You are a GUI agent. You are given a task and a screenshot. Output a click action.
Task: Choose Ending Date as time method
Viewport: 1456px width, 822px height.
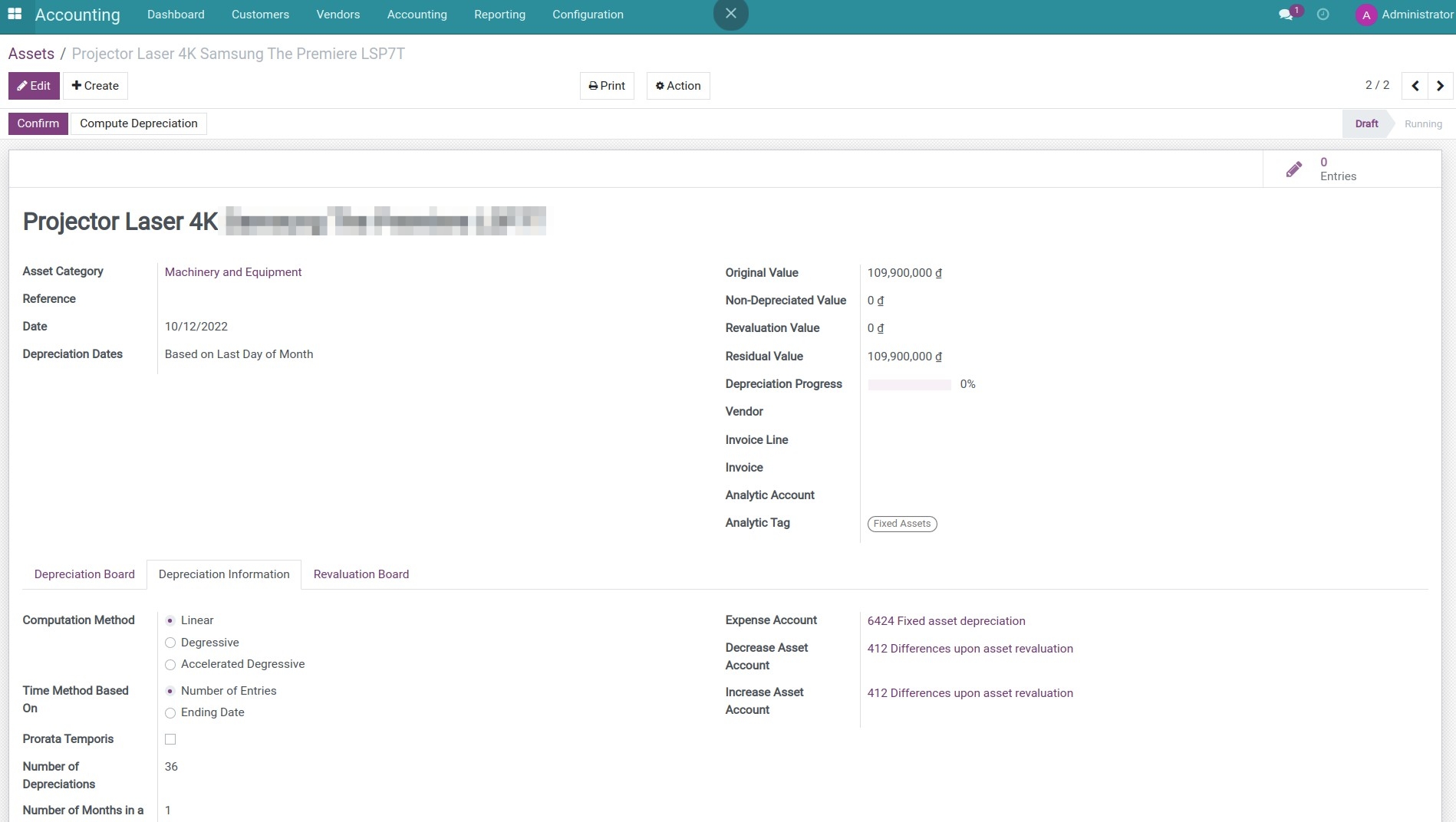pyautogui.click(x=170, y=713)
